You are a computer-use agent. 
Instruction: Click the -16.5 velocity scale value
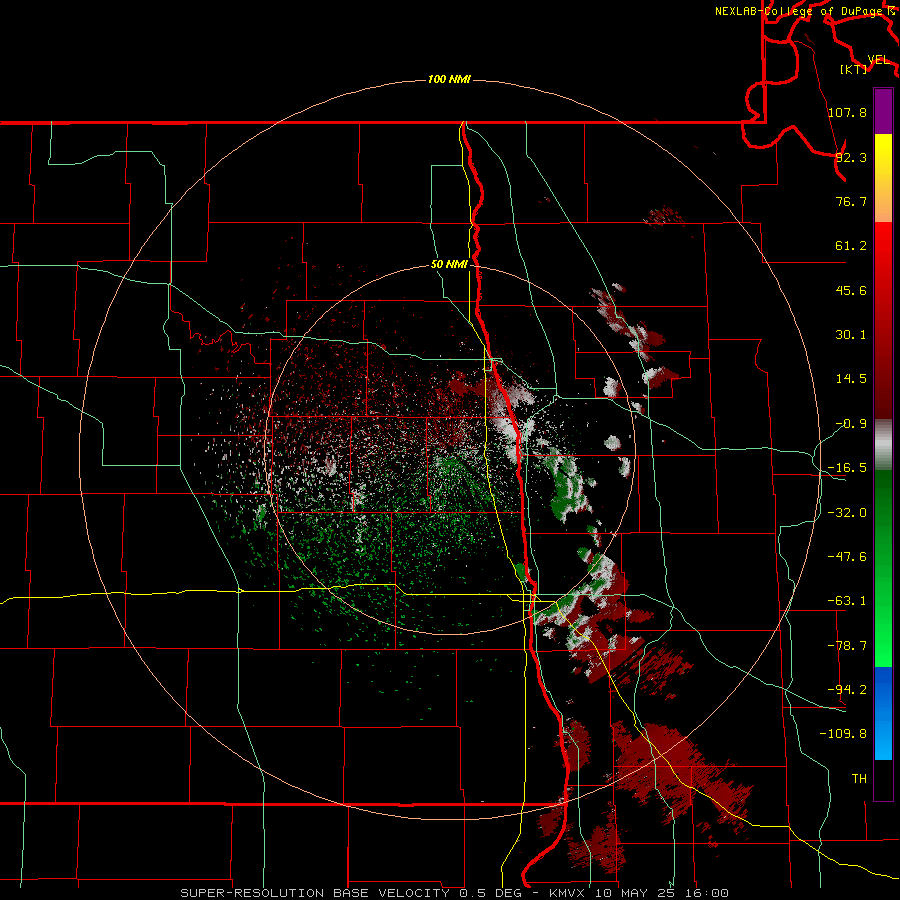tap(847, 468)
